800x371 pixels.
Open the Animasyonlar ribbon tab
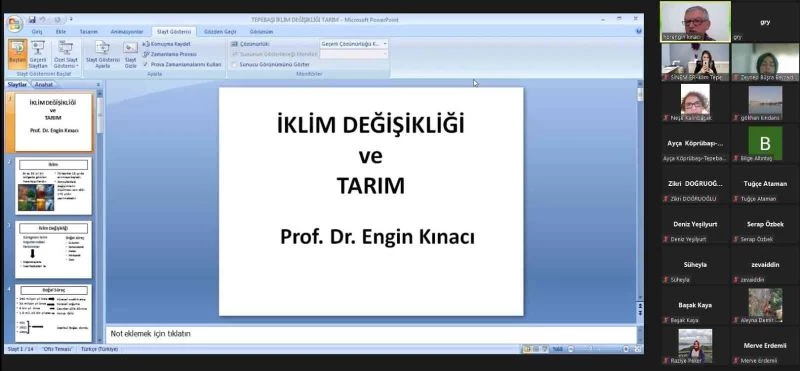point(127,32)
